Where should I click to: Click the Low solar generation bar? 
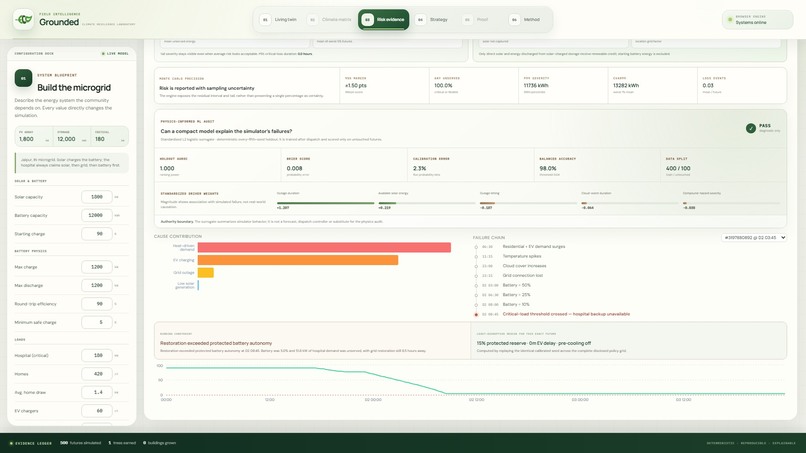click(198, 285)
